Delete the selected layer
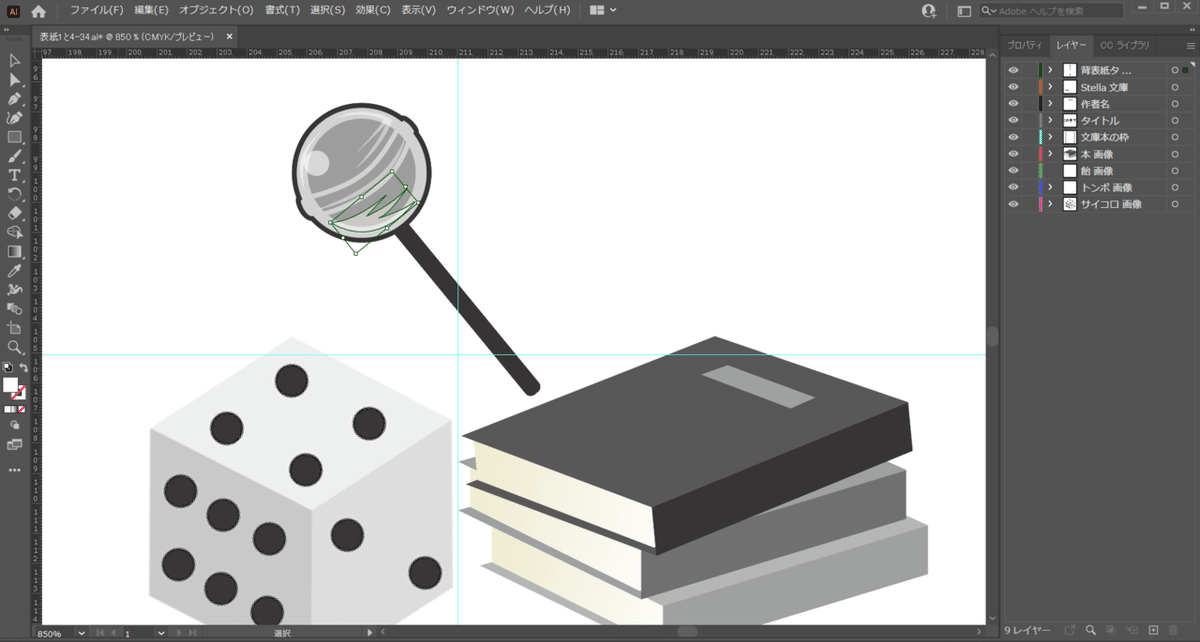Screen dimensions: 1200x642 (x=1174, y=630)
